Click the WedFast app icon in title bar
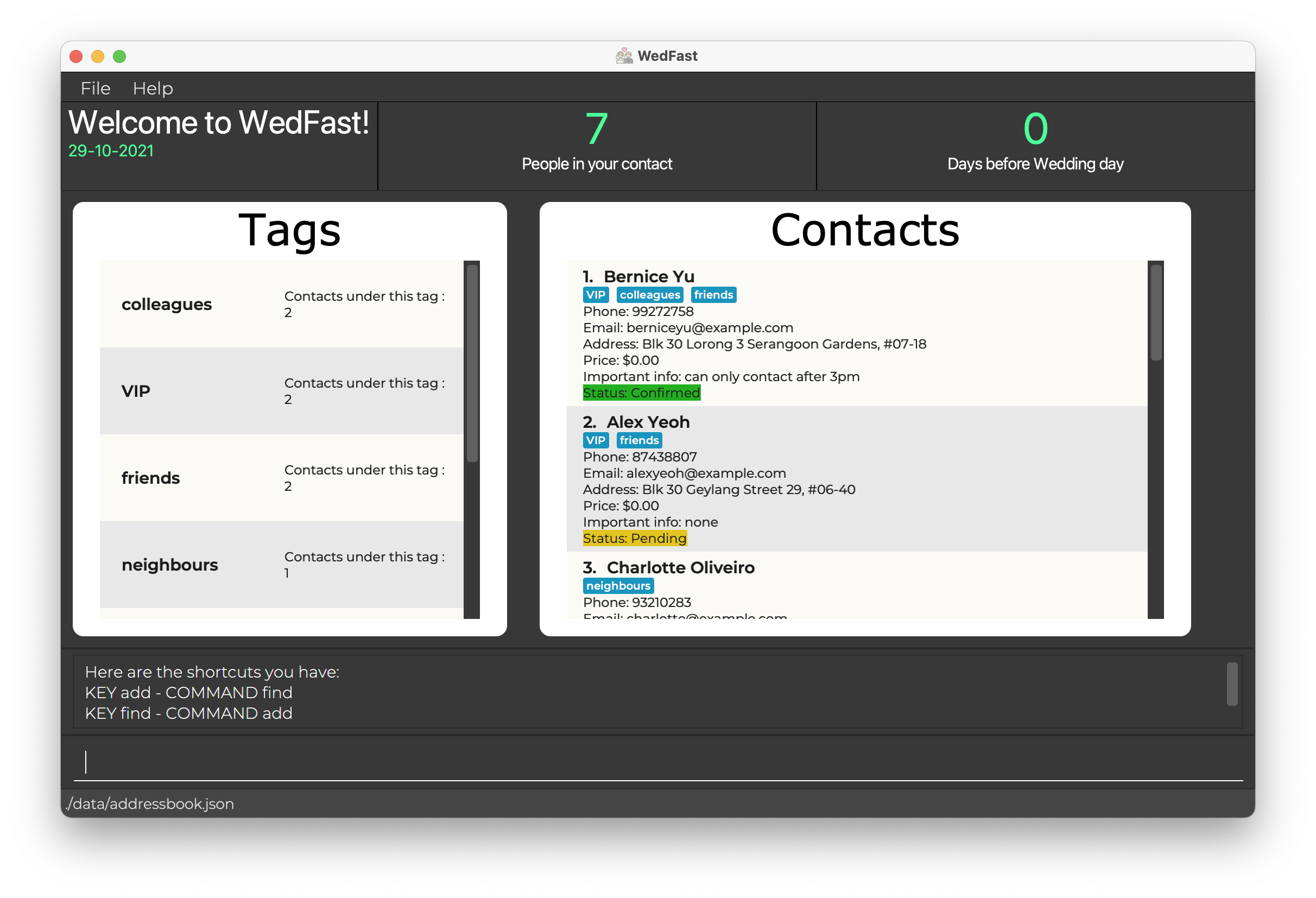Viewport: 1316px width, 898px height. (624, 56)
